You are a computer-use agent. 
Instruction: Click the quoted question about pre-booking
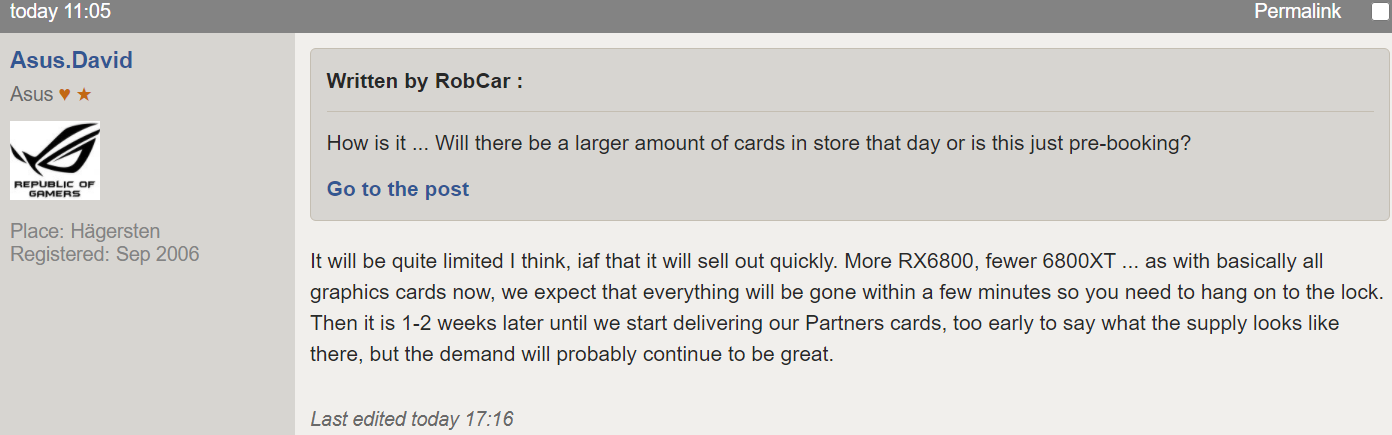tap(759, 143)
